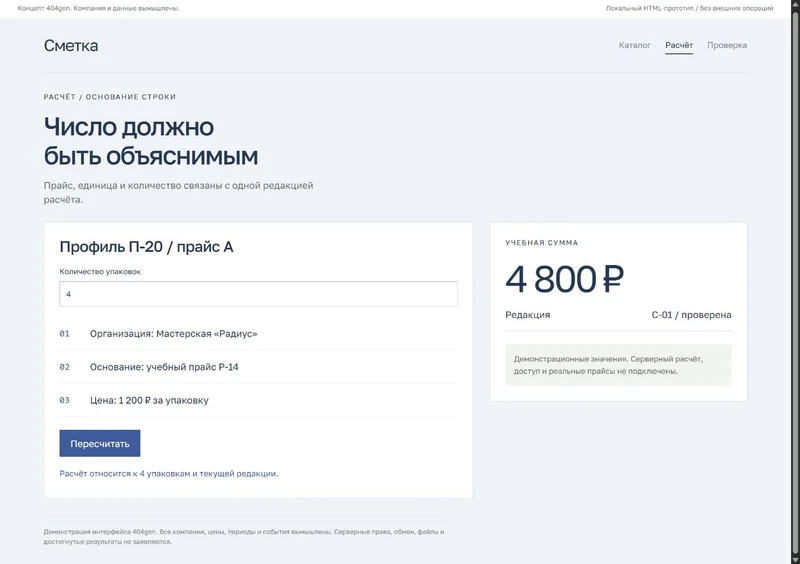Select row Основание: учебный прайс Р-14
Image resolution: width=800 pixels, height=564 pixels.
pos(258,367)
